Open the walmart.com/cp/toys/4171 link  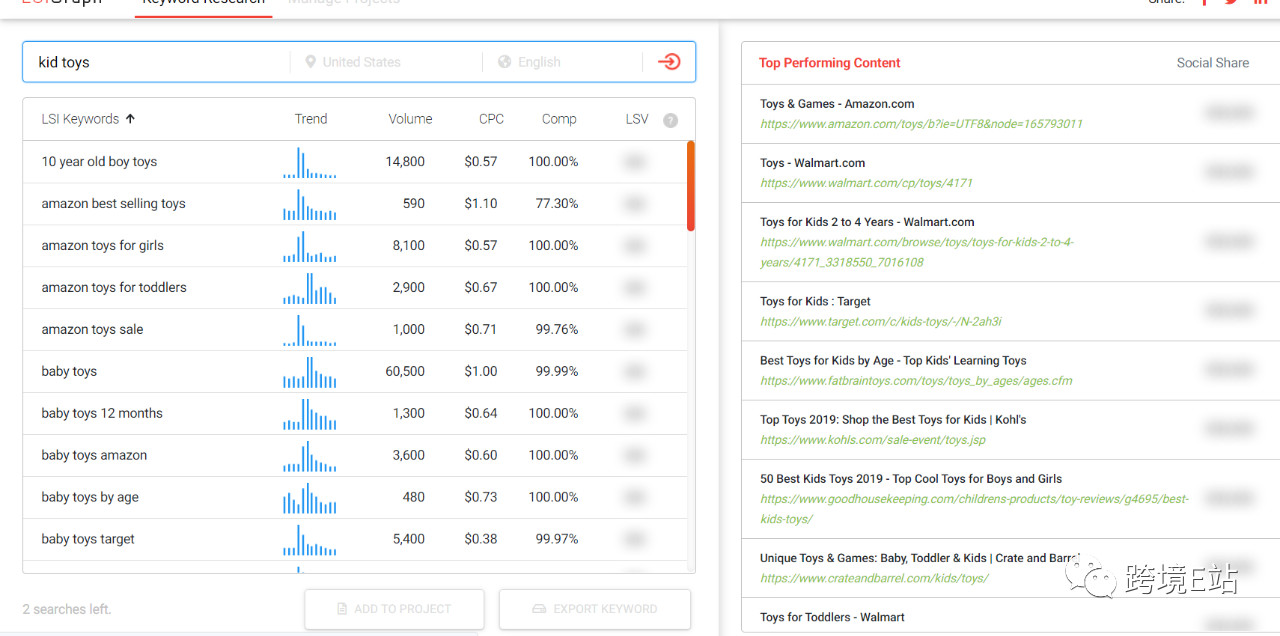(x=866, y=183)
